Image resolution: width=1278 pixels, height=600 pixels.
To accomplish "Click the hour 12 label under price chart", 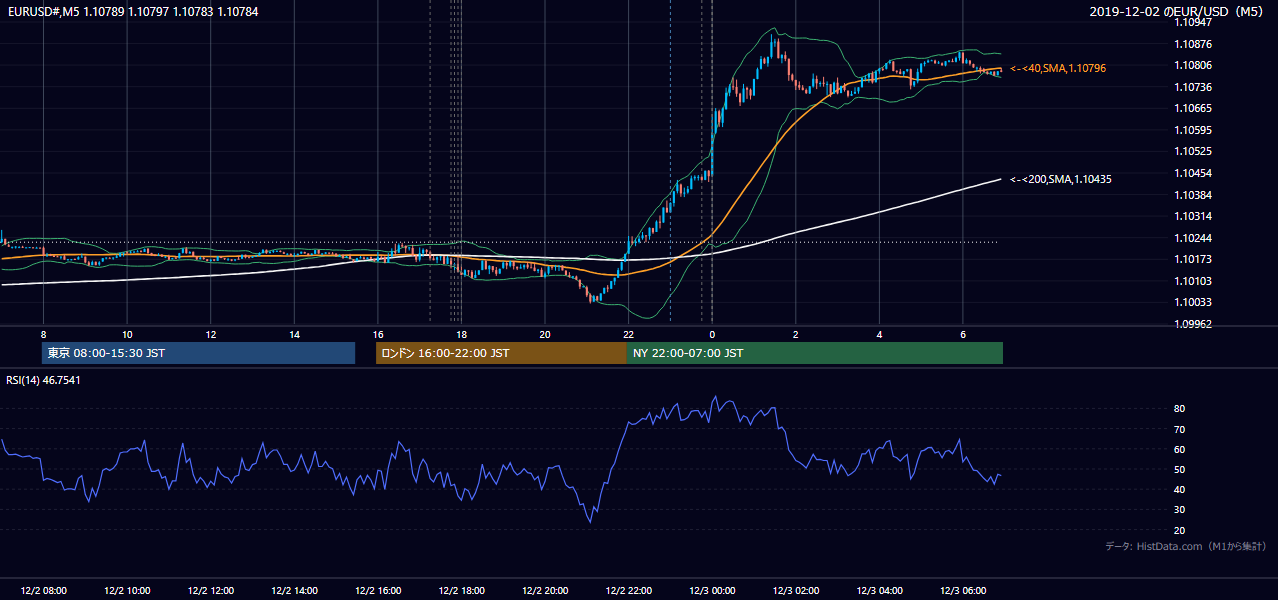I will tap(211, 334).
